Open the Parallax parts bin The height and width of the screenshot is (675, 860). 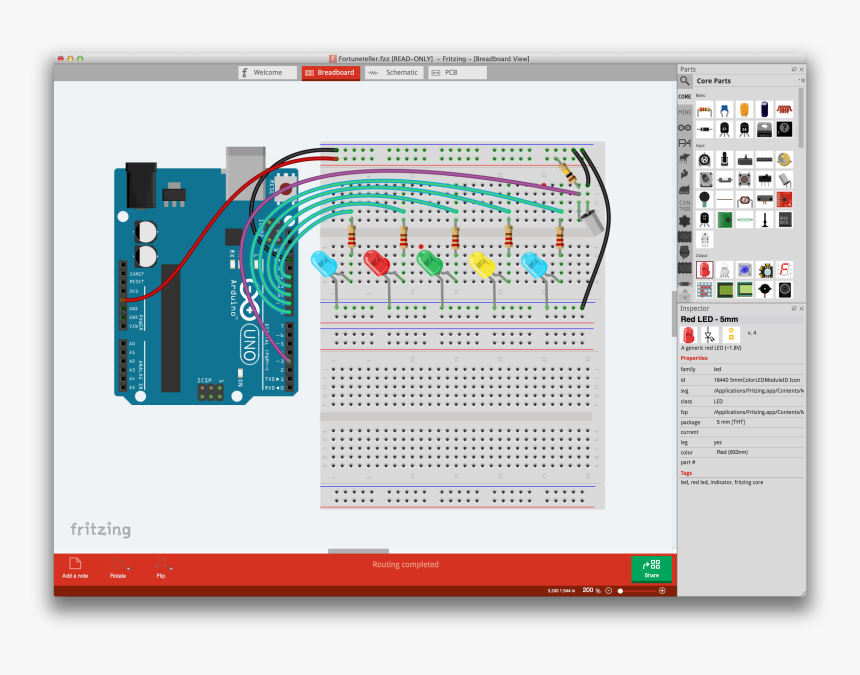point(684,143)
